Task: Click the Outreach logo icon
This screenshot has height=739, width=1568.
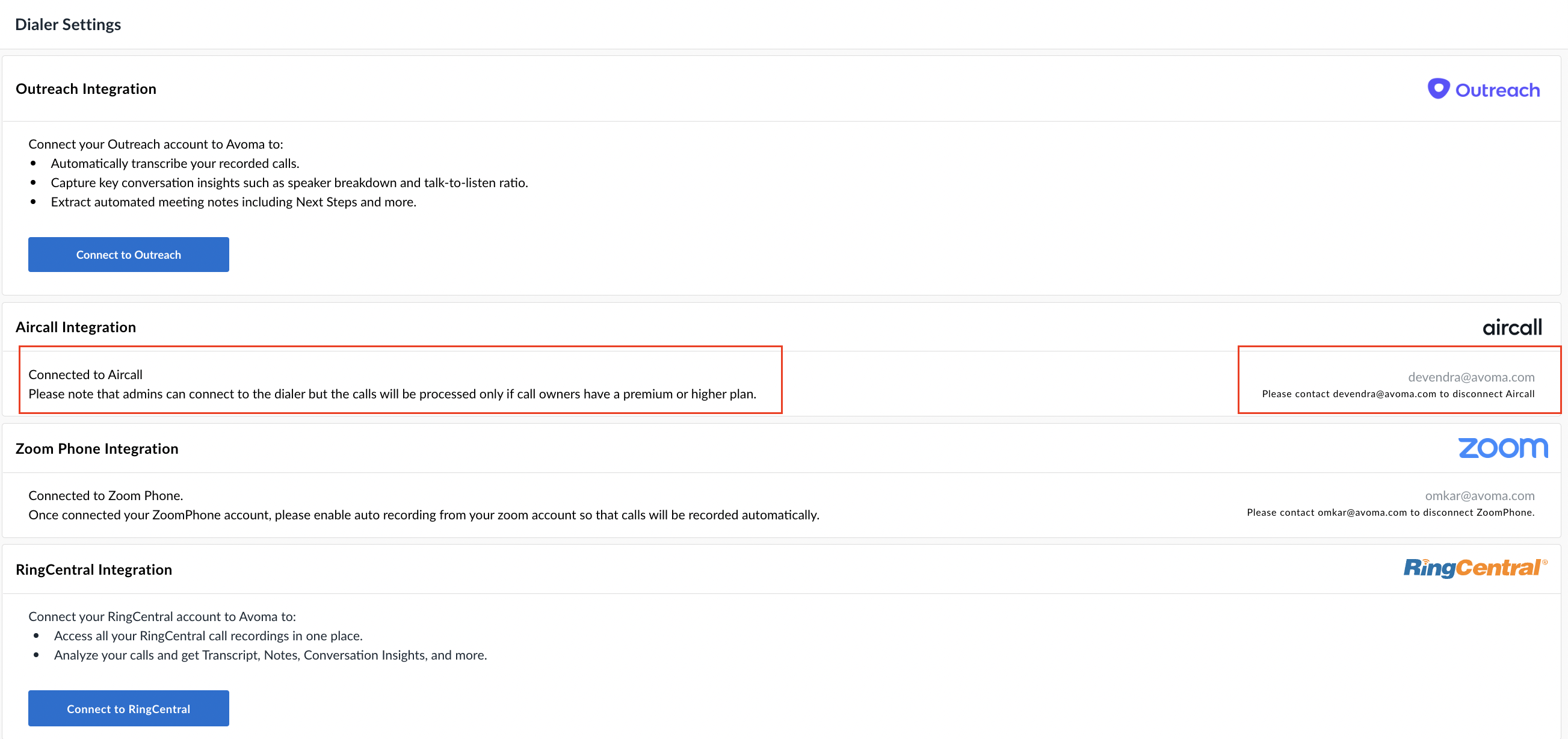Action: tap(1438, 89)
